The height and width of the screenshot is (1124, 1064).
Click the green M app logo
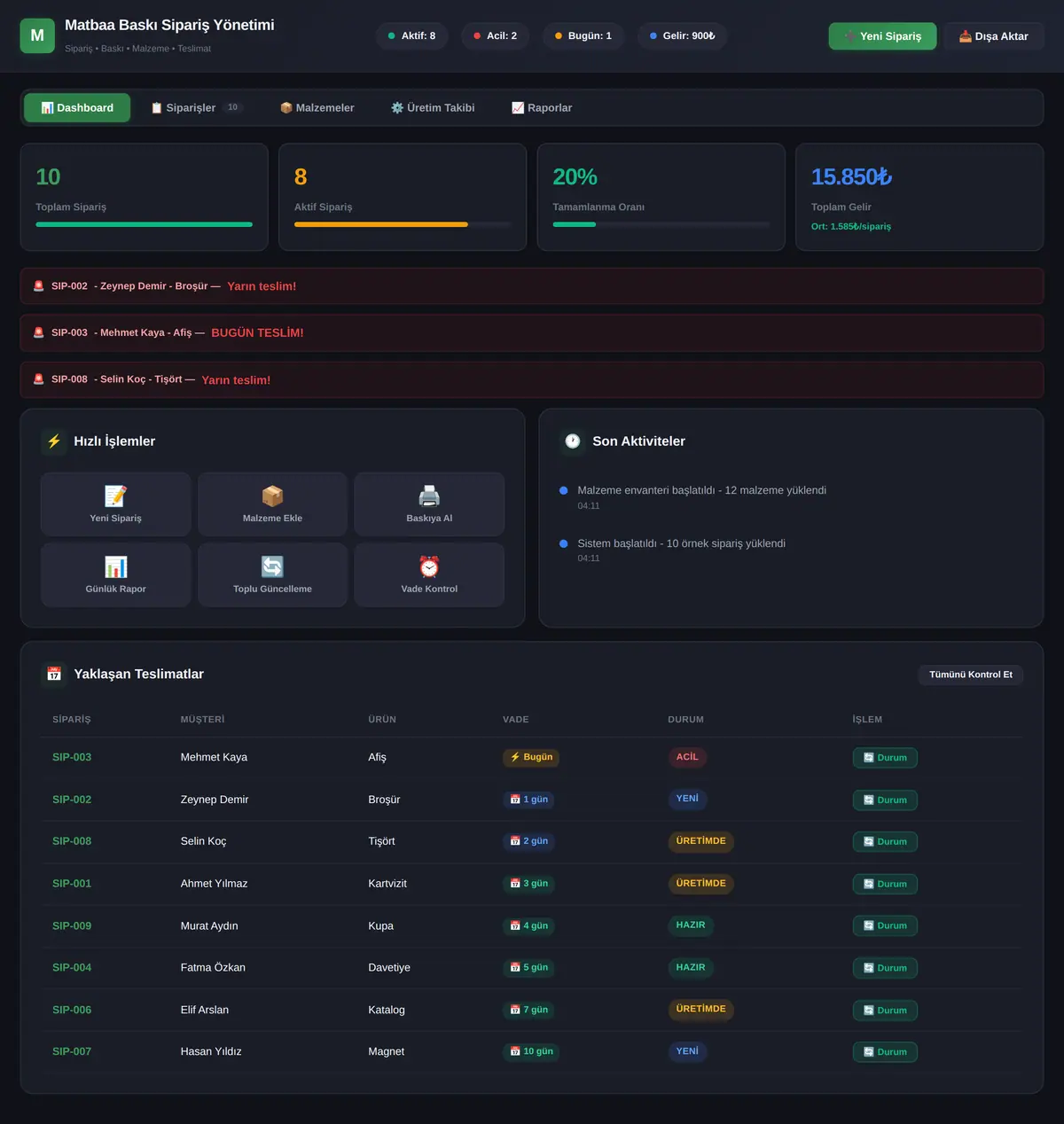pos(37,35)
